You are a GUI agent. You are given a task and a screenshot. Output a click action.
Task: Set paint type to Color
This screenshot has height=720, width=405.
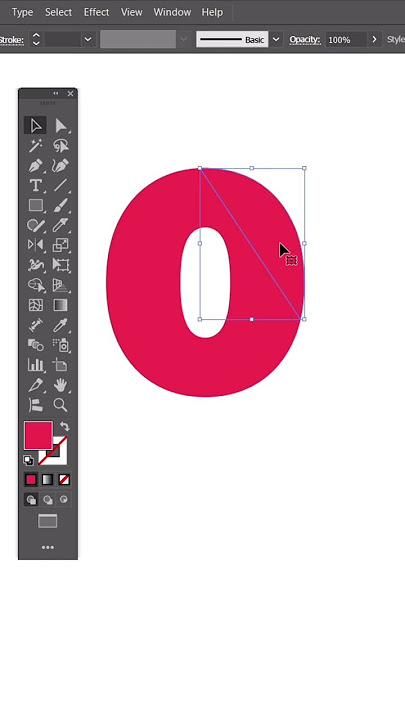[31, 480]
